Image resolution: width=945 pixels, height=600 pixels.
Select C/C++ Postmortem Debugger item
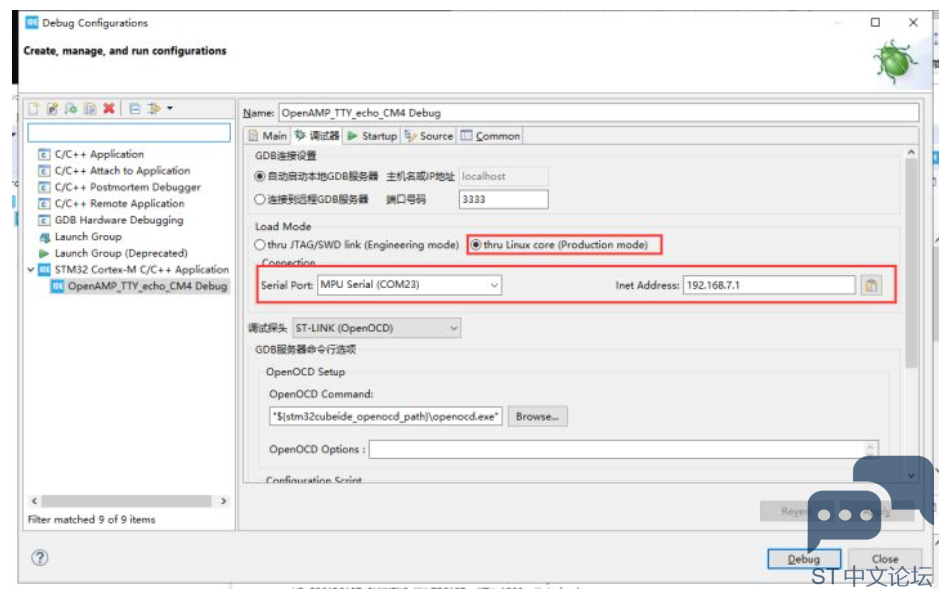click(x=127, y=187)
